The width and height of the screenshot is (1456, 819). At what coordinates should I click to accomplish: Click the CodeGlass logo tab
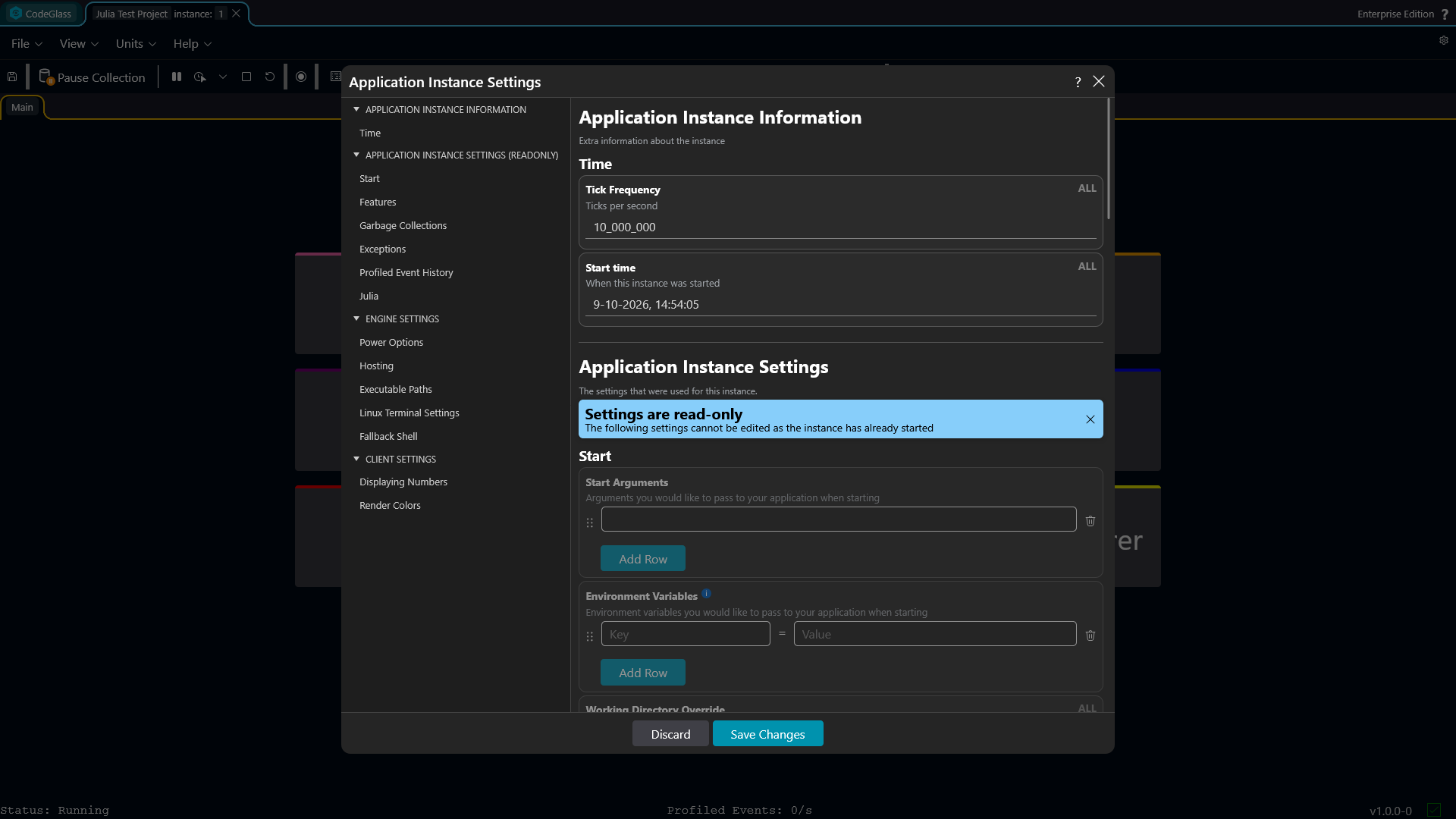pyautogui.click(x=41, y=14)
